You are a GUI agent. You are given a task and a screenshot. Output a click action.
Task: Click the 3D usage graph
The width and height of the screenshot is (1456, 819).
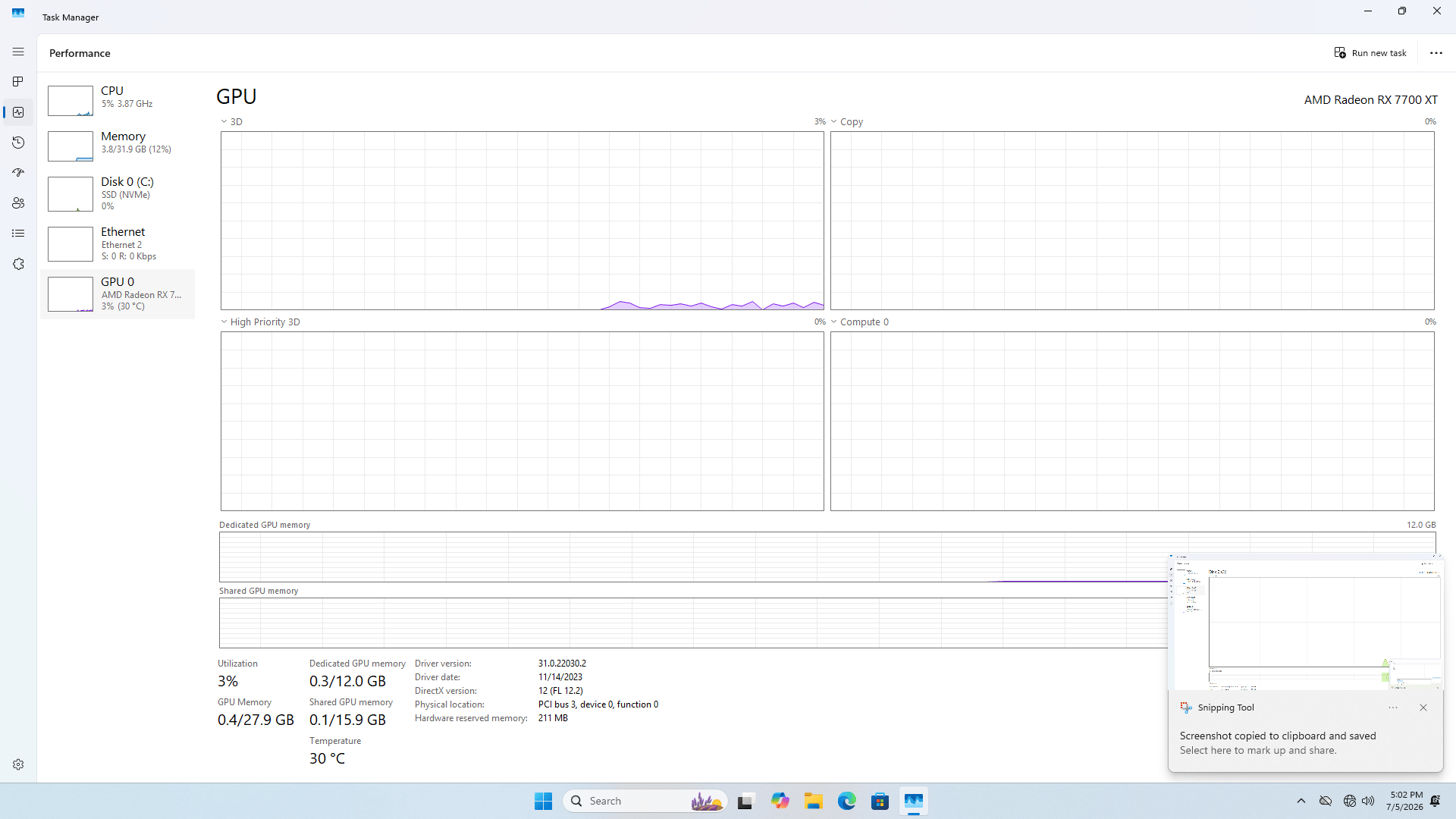click(522, 221)
